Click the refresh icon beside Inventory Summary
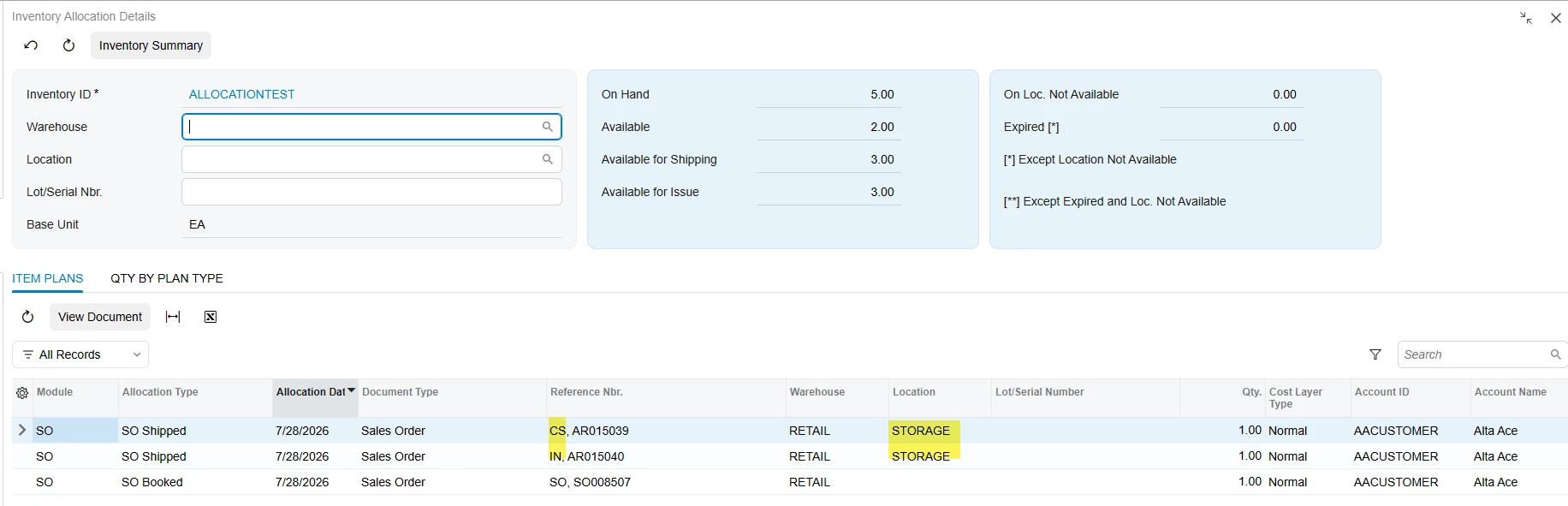1568x506 pixels. click(x=68, y=45)
